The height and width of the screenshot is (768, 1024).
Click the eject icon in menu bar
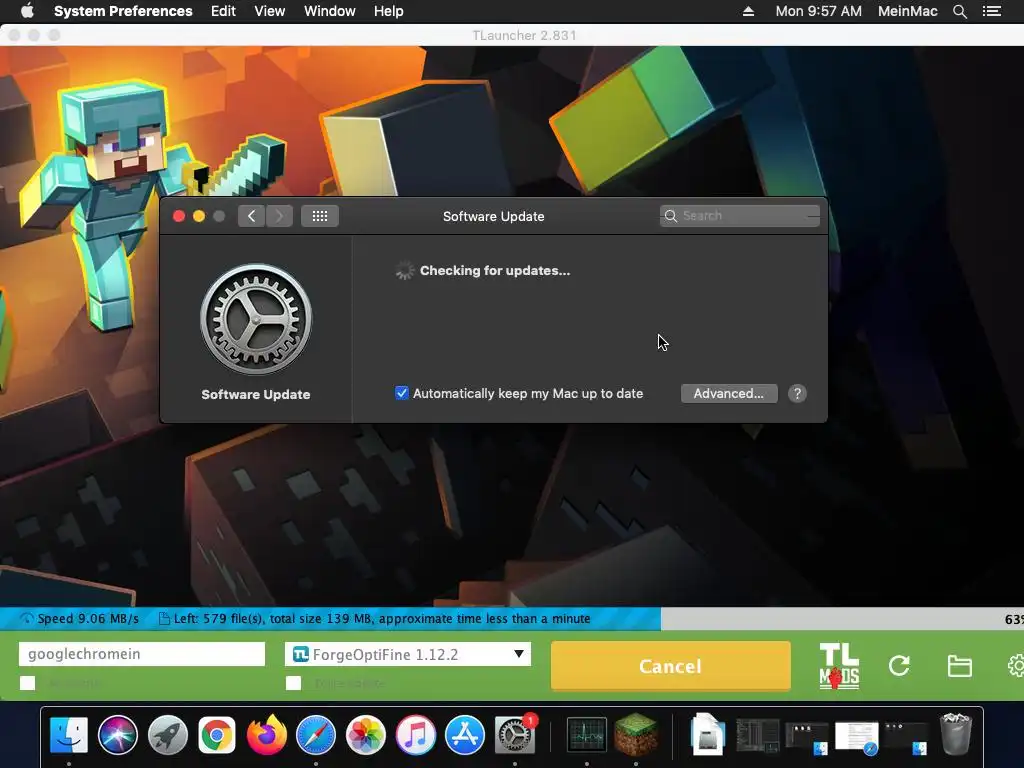[x=748, y=11]
